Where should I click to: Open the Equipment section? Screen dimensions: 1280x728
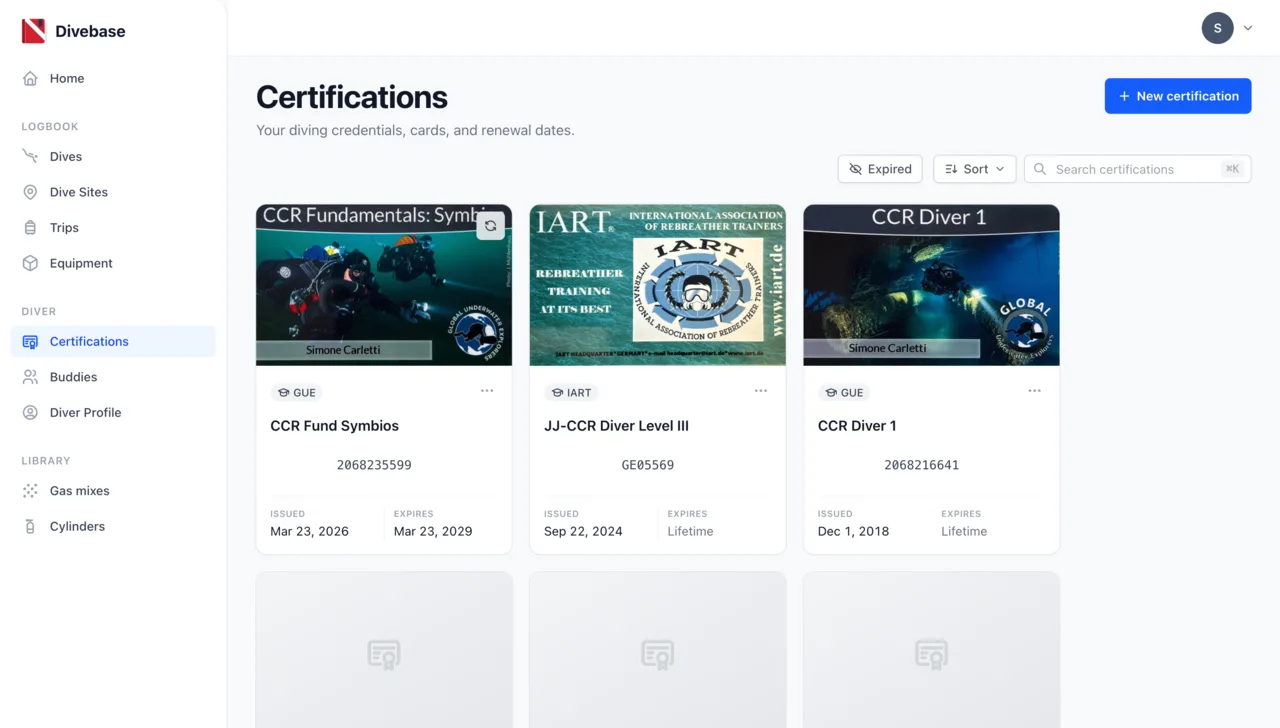tap(113, 263)
